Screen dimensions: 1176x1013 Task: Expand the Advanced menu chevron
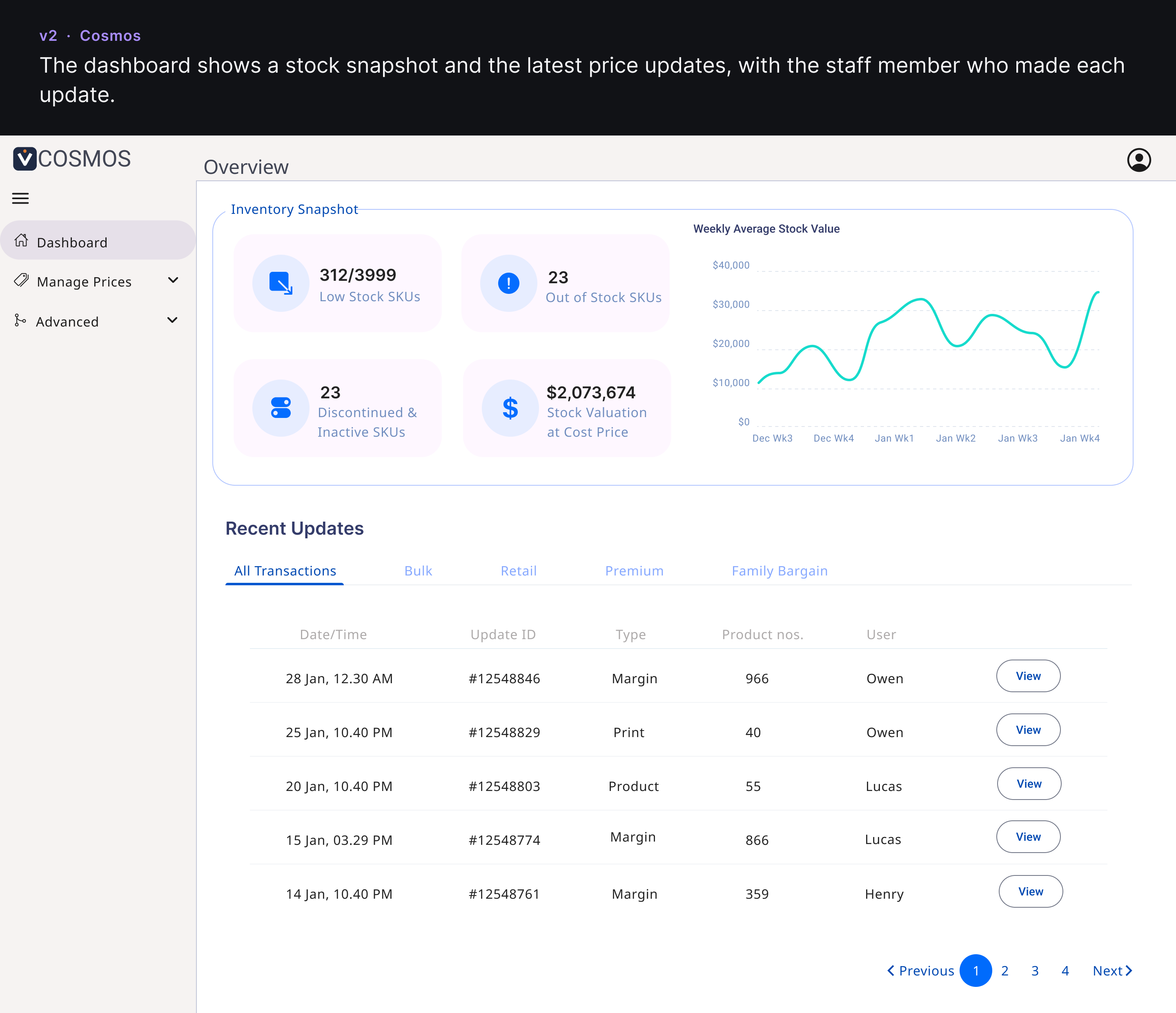173,320
